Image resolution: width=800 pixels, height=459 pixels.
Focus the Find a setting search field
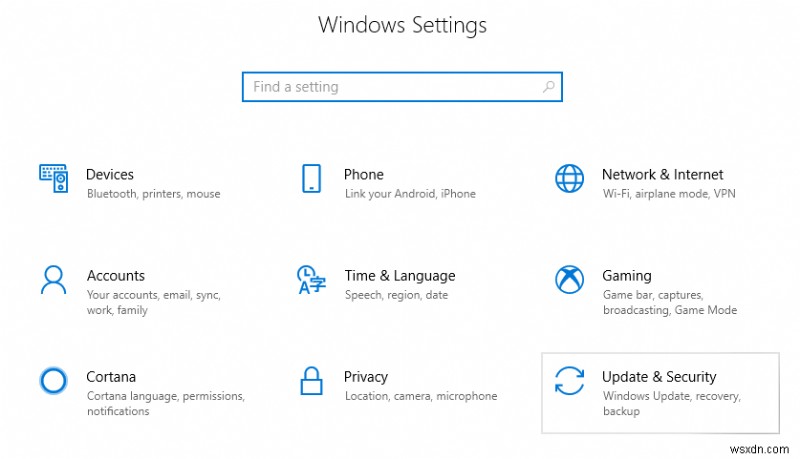402,87
